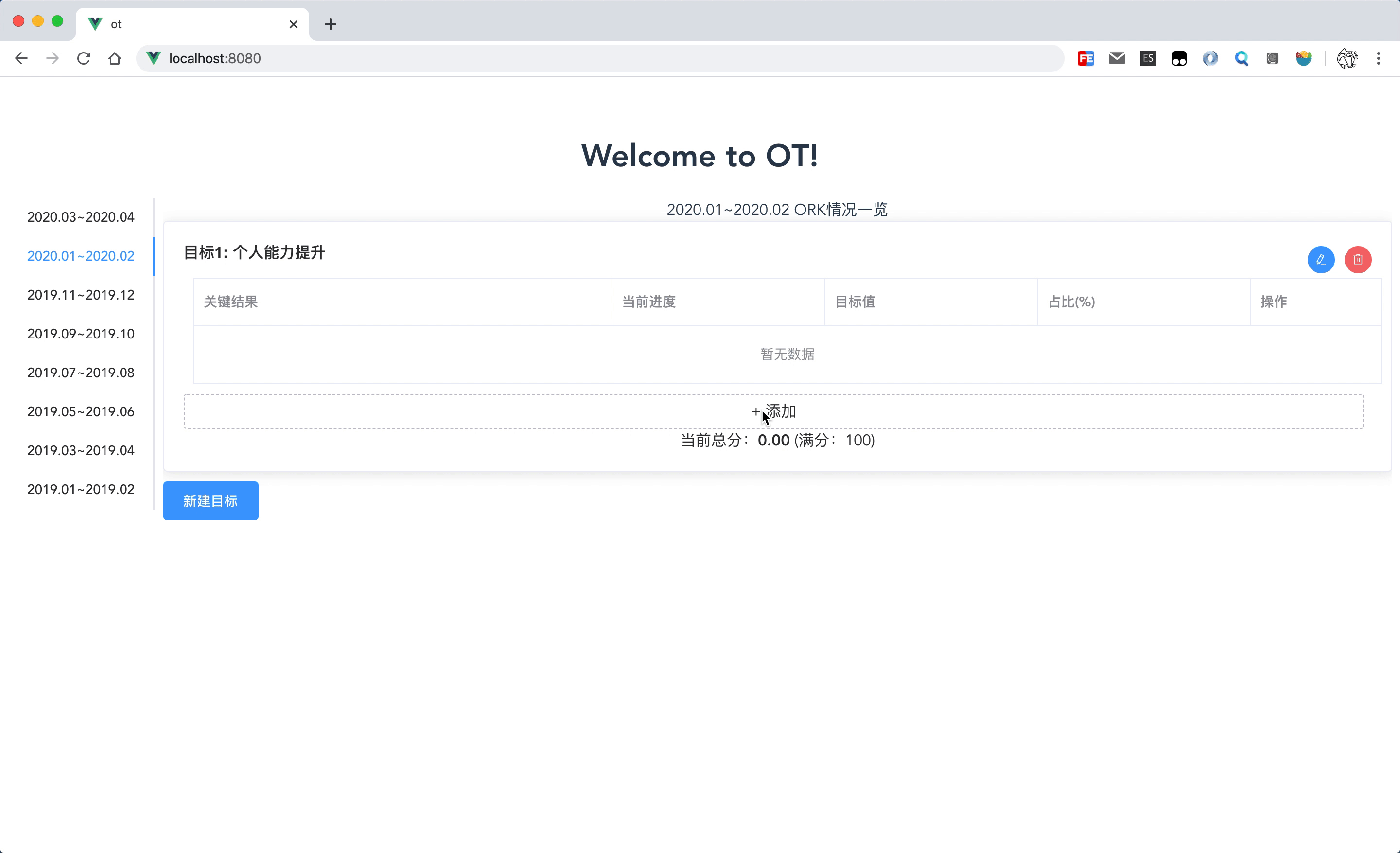Open a new browser tab
The image size is (1400, 853).
330,24
